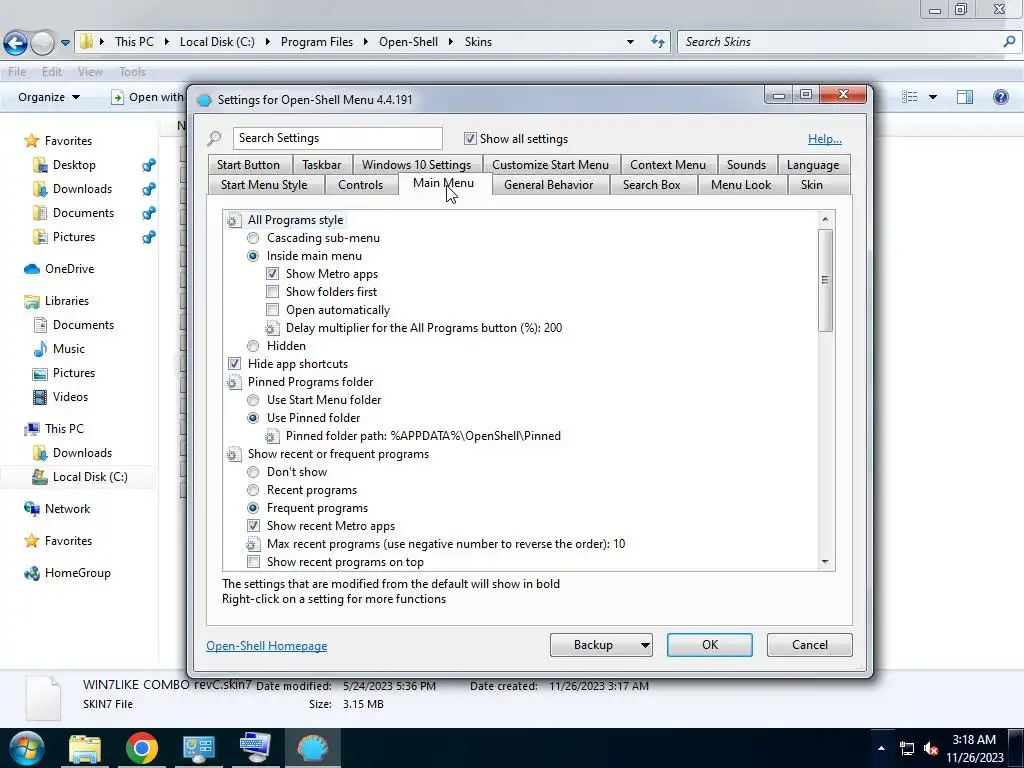This screenshot has height=768, width=1024.
Task: Select Inside main menu radio option
Action: pyautogui.click(x=253, y=257)
